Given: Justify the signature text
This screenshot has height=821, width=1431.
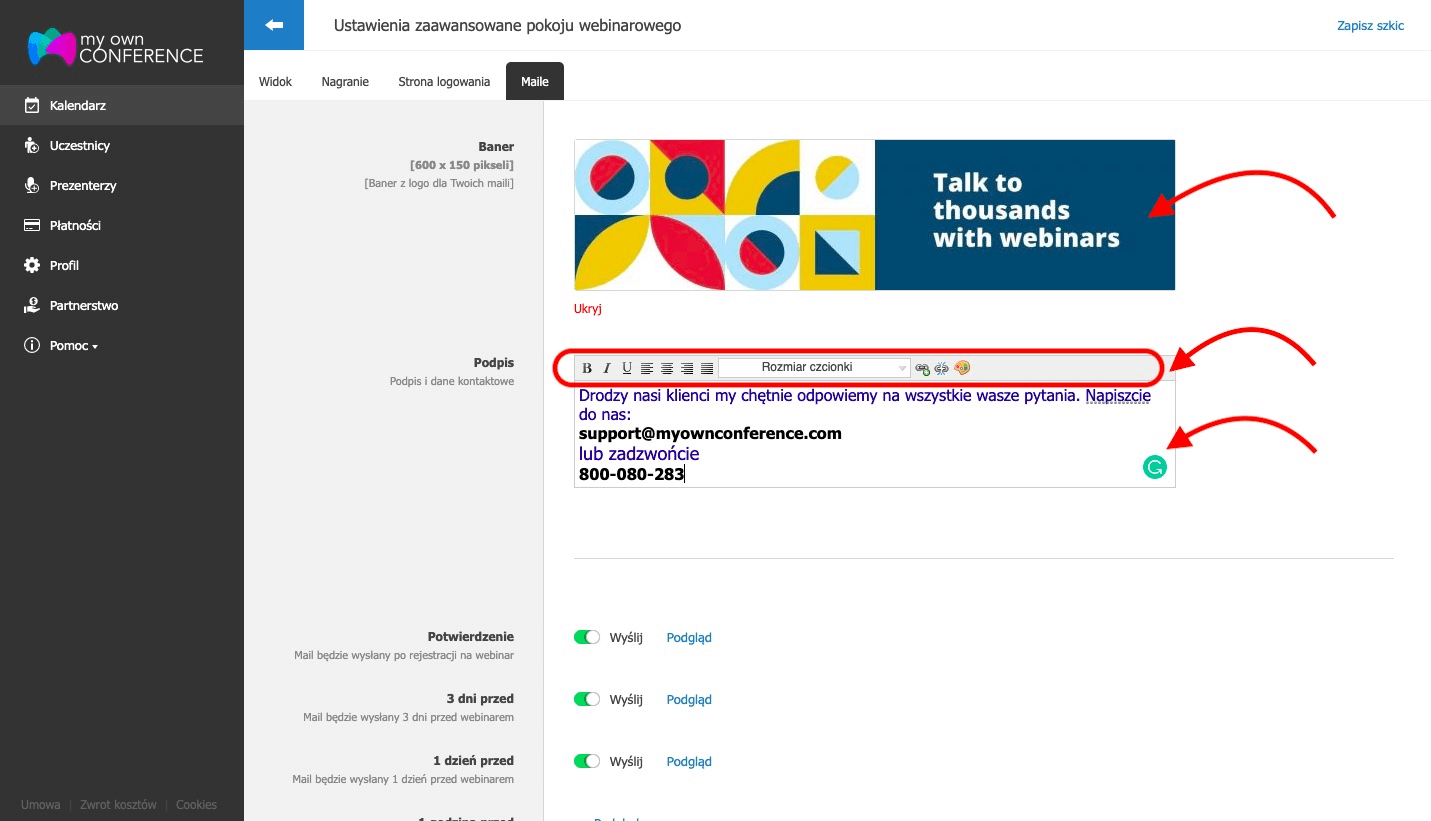Looking at the screenshot, I should [707, 368].
